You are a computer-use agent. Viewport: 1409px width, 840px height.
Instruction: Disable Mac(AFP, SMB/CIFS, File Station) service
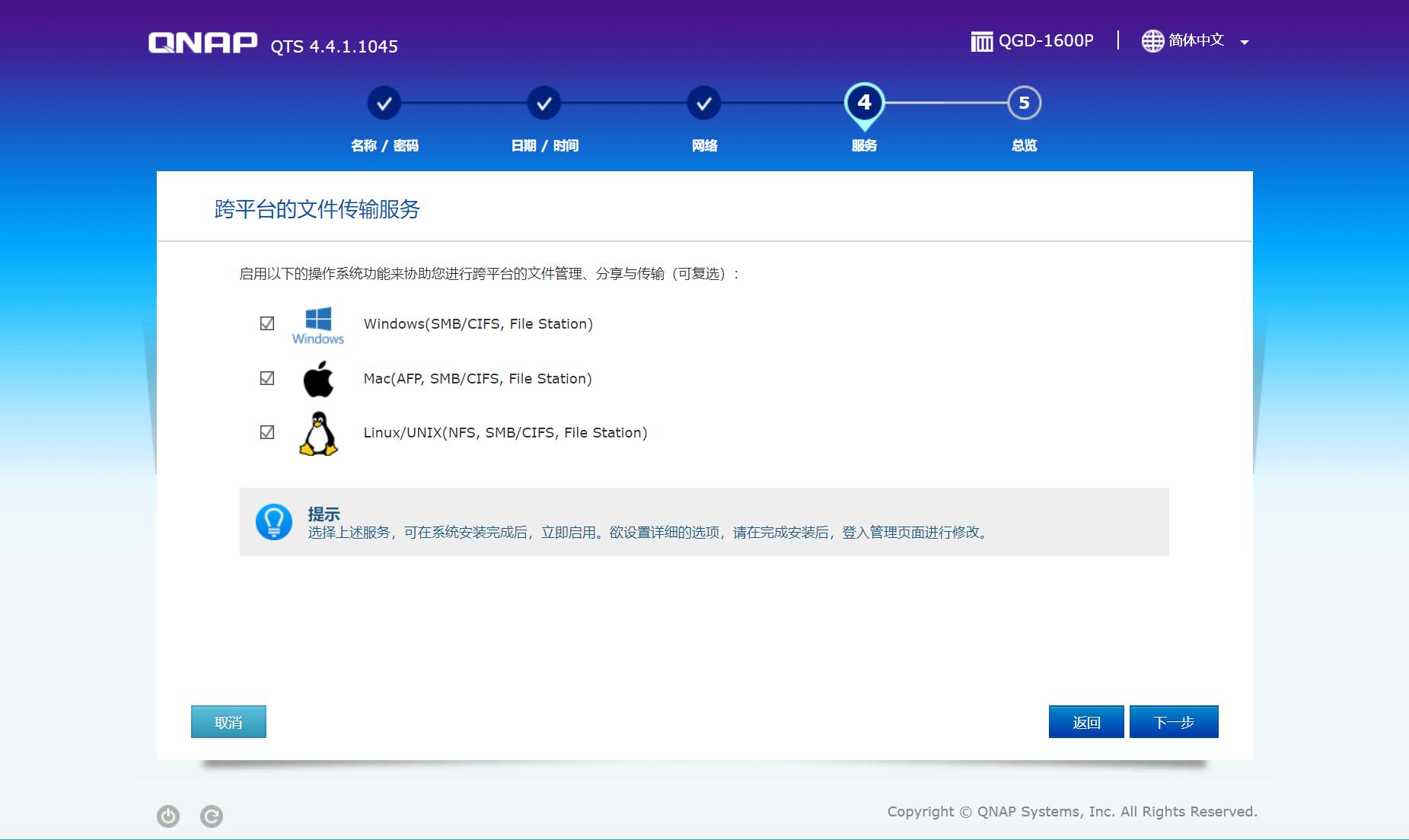(x=266, y=377)
